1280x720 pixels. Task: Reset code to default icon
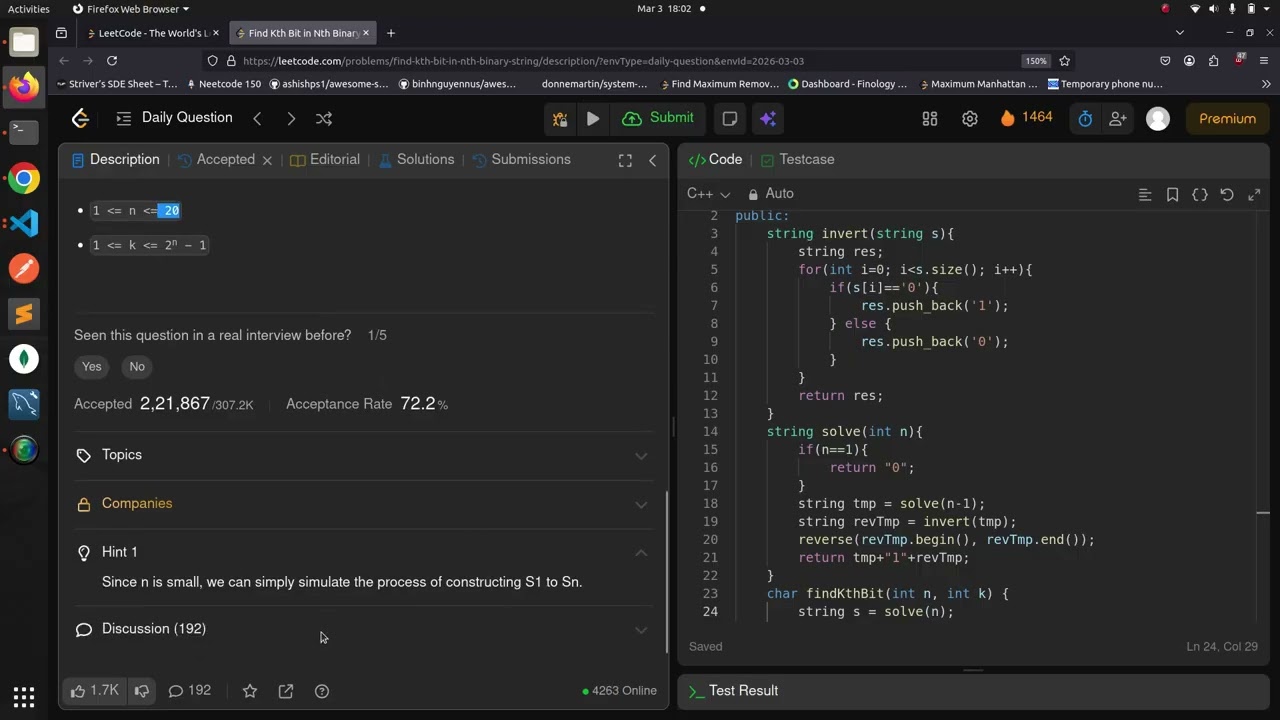pos(1227,195)
